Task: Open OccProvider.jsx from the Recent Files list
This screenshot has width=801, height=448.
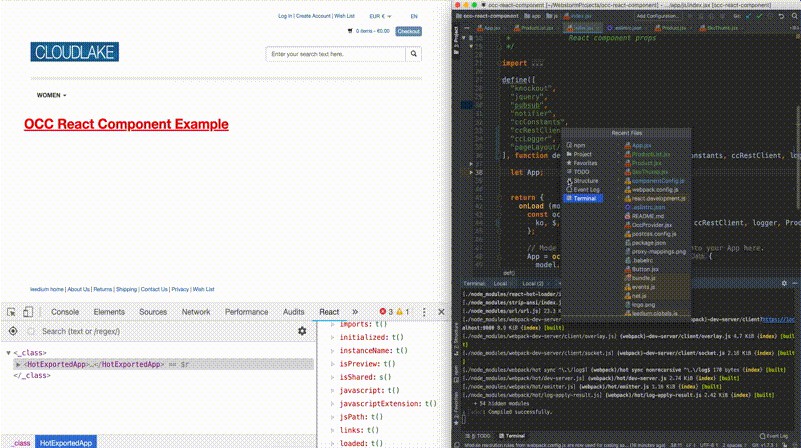Action: (648, 225)
